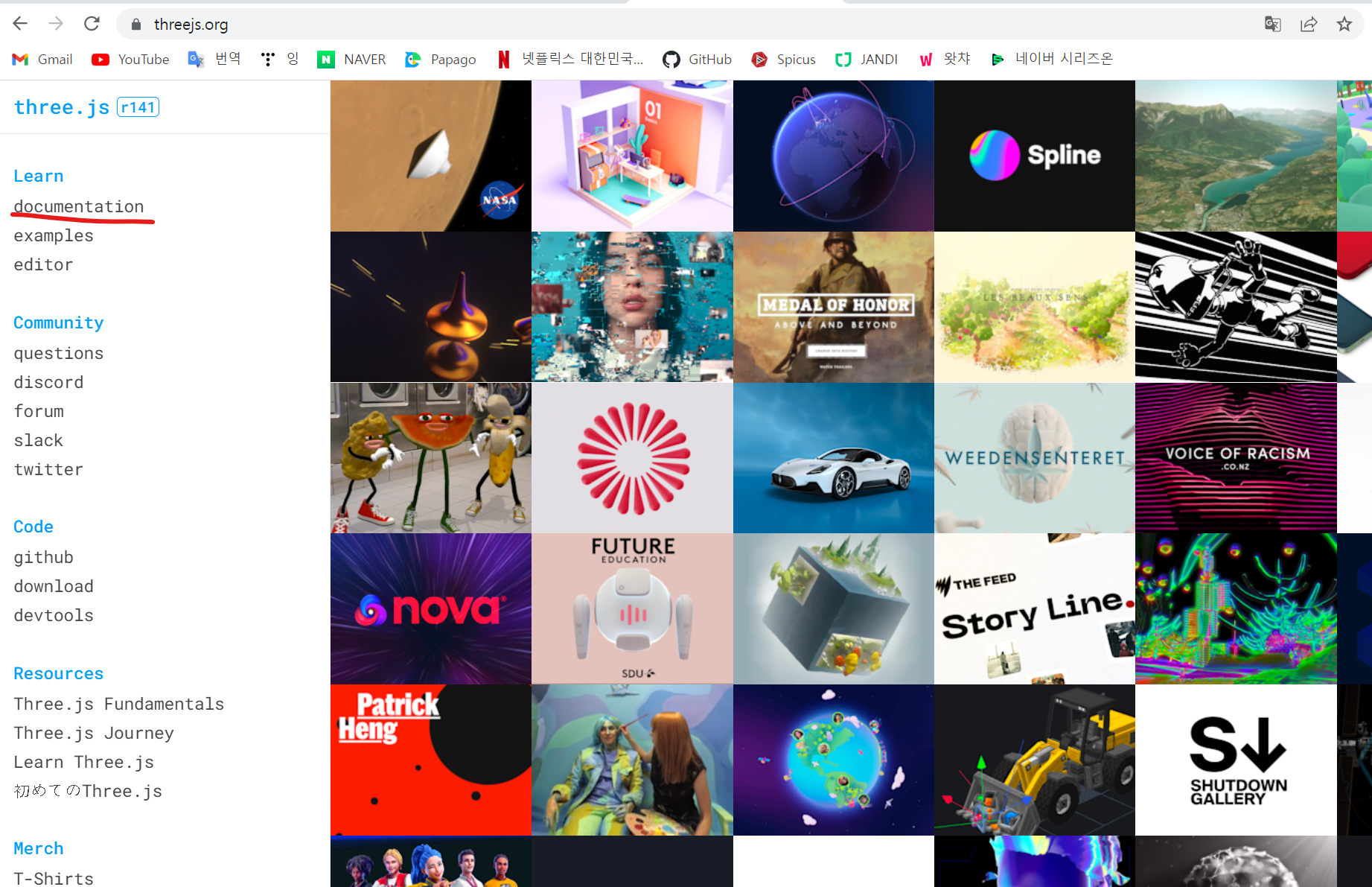Open the glitched face project thumbnail
The height and width of the screenshot is (887, 1372).
632,307
